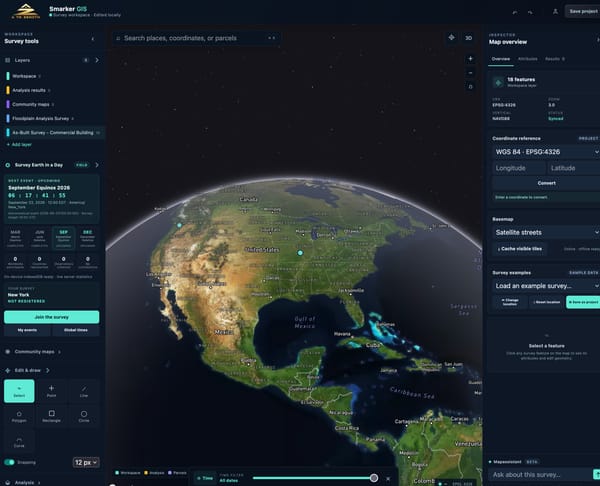Click the Layers panel grid icon
The width and height of the screenshot is (600, 486).
coord(7,60)
